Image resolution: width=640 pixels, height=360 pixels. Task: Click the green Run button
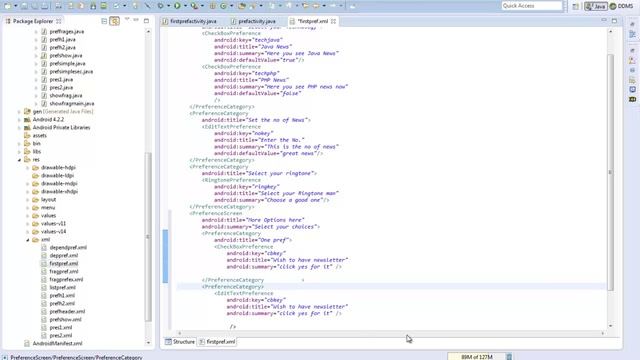[x=177, y=6]
